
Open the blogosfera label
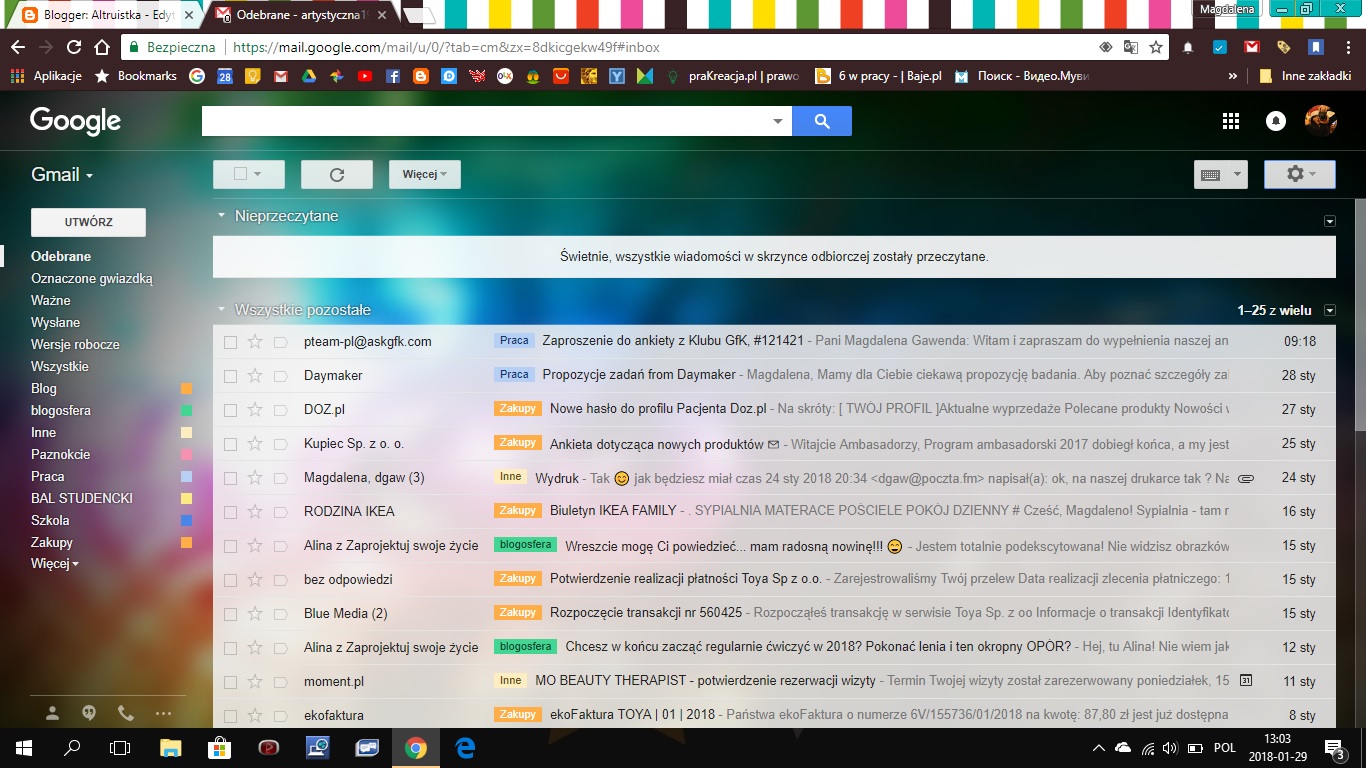point(61,410)
